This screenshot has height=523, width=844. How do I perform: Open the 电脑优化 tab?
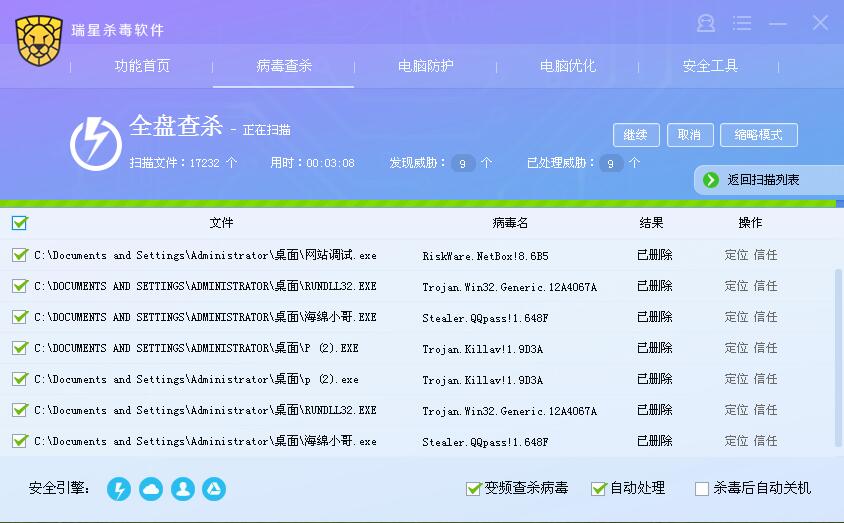[x=568, y=66]
